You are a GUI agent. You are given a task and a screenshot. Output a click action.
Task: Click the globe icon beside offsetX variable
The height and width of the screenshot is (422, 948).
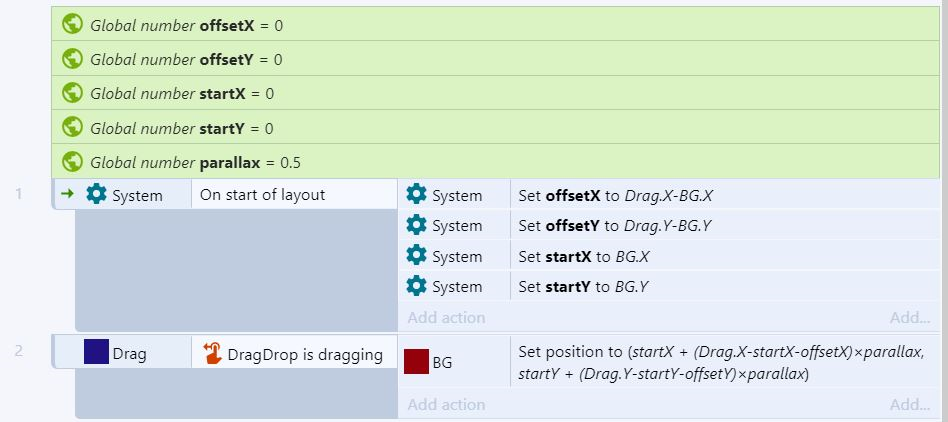point(72,25)
